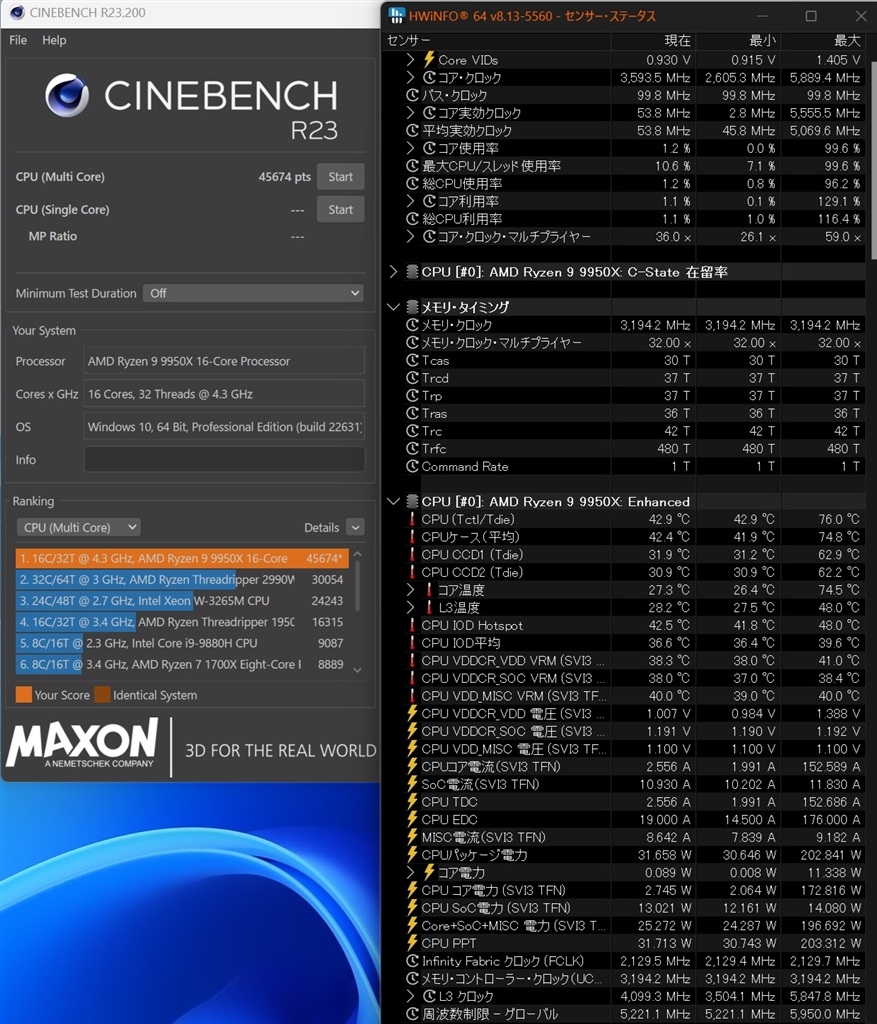The image size is (877, 1024).
Task: Click the chip icon beside メモリ・タイミング
Action: pos(412,306)
